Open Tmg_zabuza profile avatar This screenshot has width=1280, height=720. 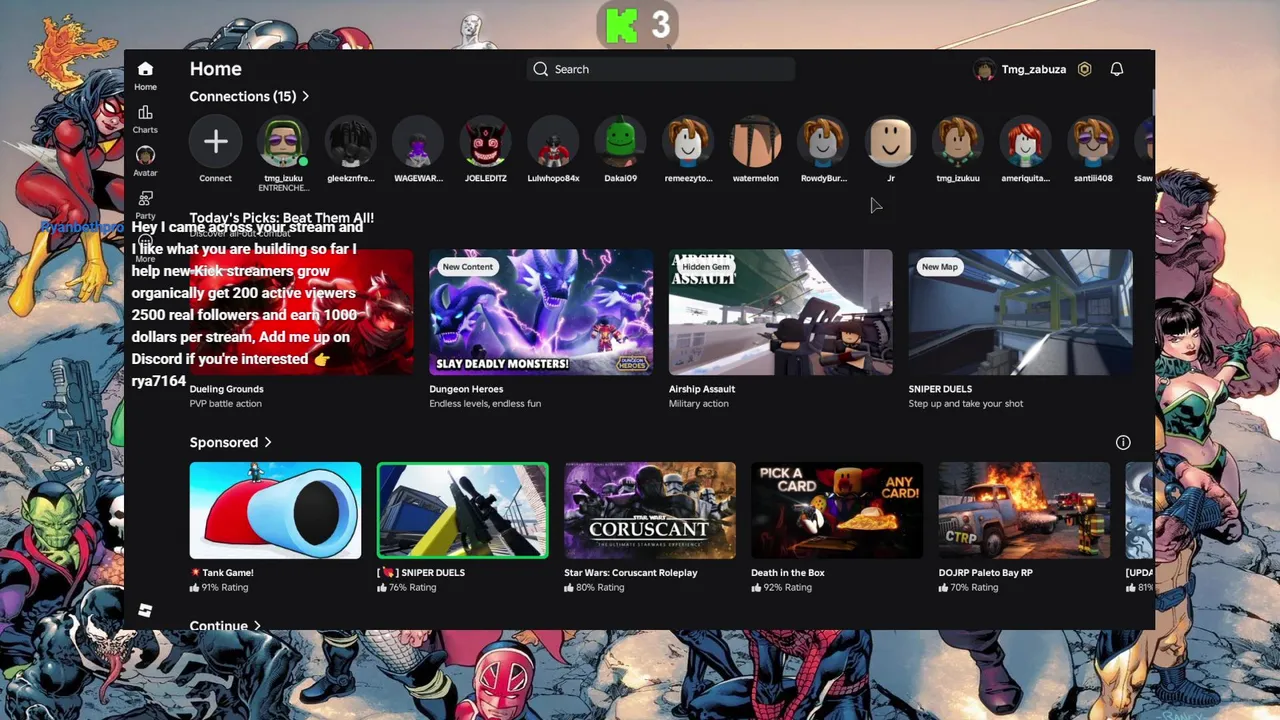(x=985, y=69)
